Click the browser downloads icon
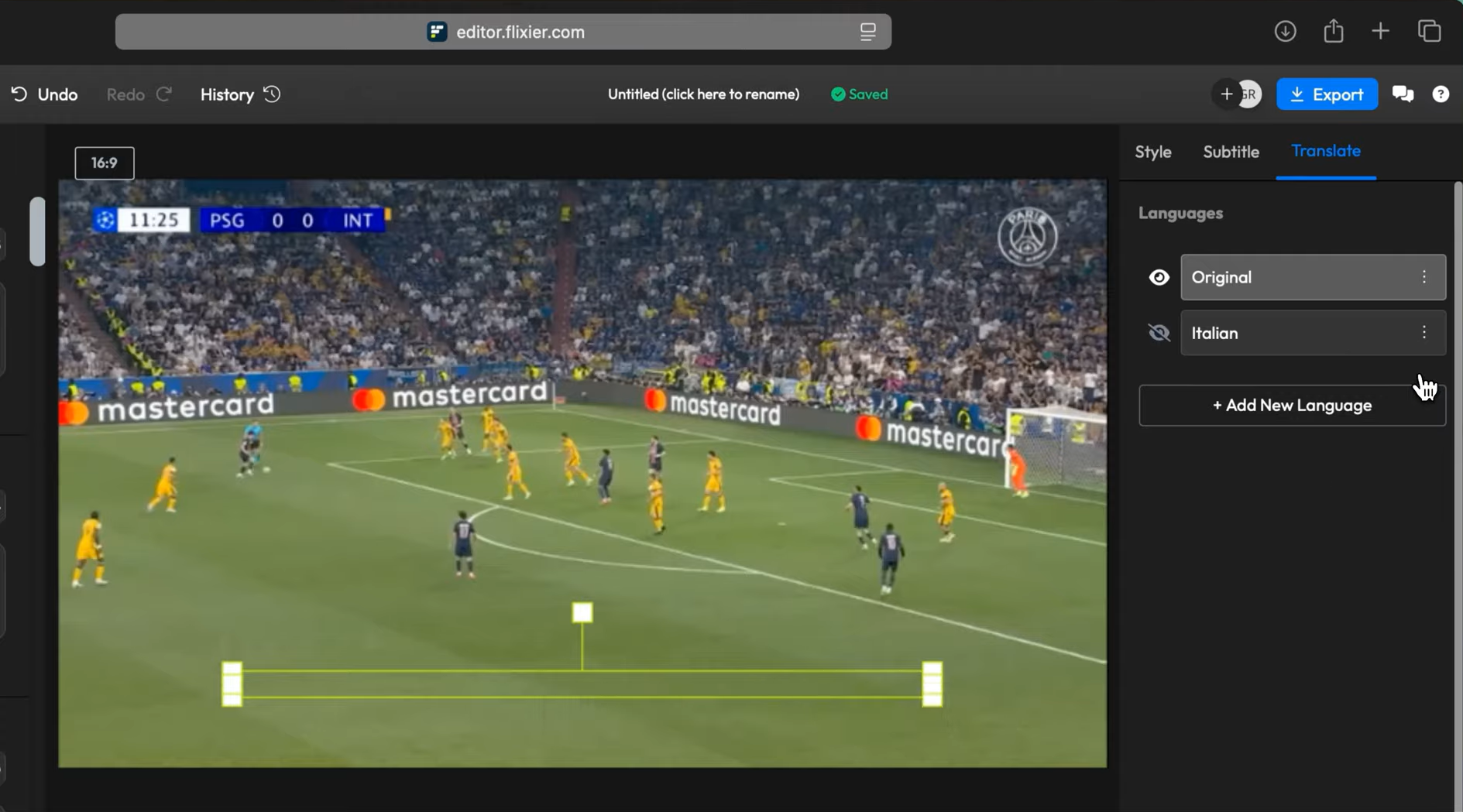This screenshot has height=812, width=1463. (x=1286, y=31)
